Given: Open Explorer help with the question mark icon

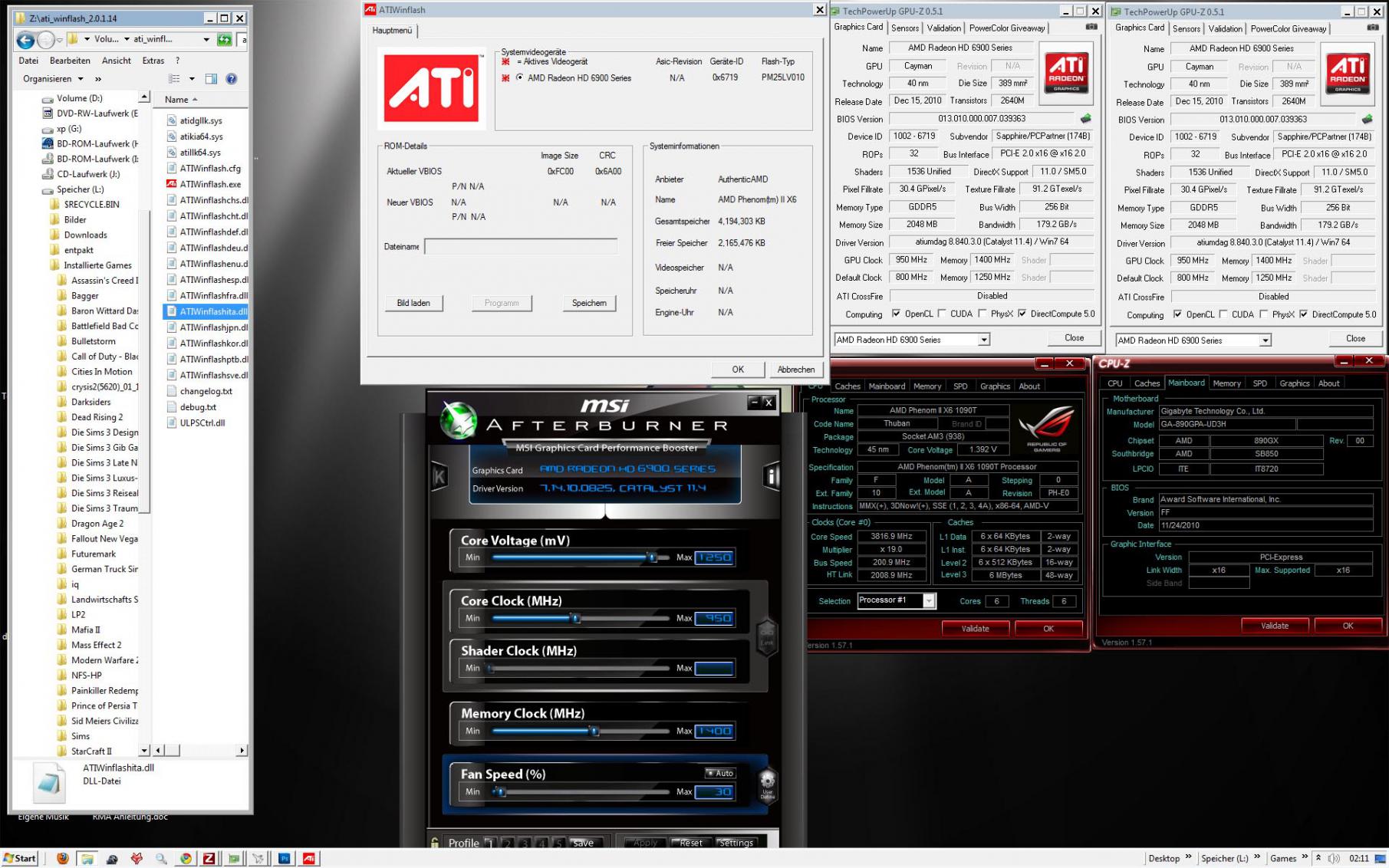Looking at the screenshot, I should pyautogui.click(x=232, y=78).
